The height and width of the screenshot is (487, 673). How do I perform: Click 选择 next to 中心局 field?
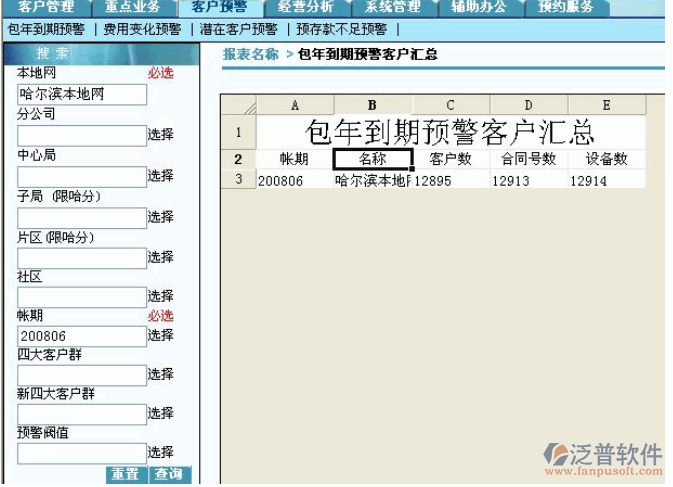[x=161, y=176]
